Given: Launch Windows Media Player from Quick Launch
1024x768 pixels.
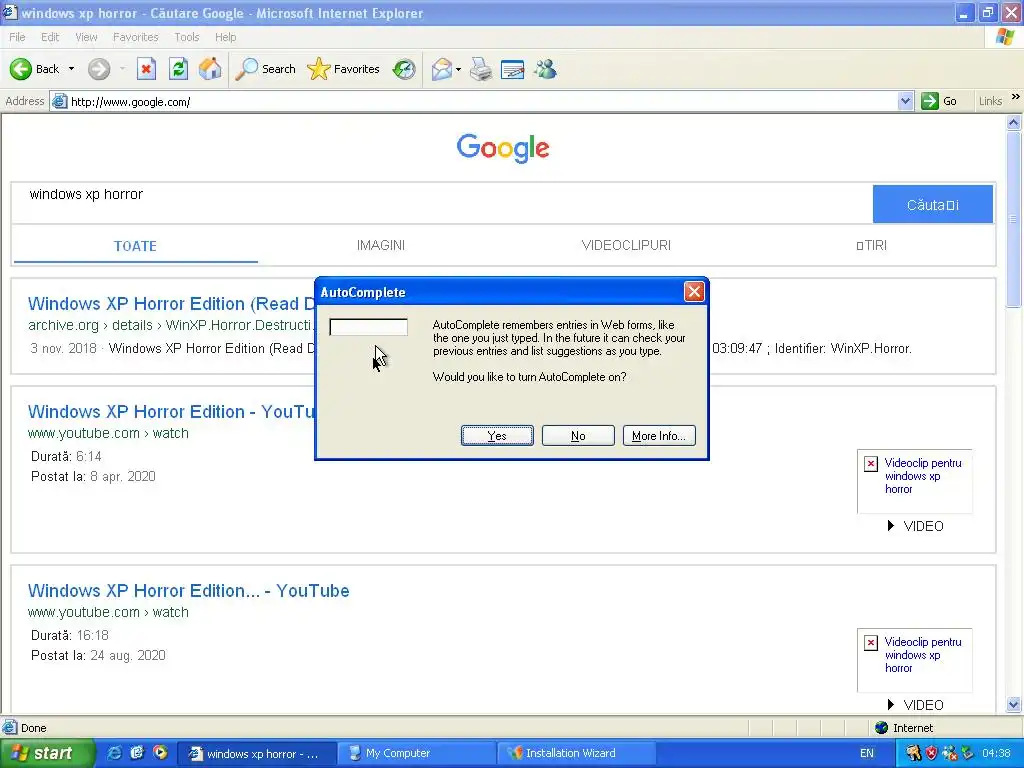Looking at the screenshot, I should click(x=160, y=753).
